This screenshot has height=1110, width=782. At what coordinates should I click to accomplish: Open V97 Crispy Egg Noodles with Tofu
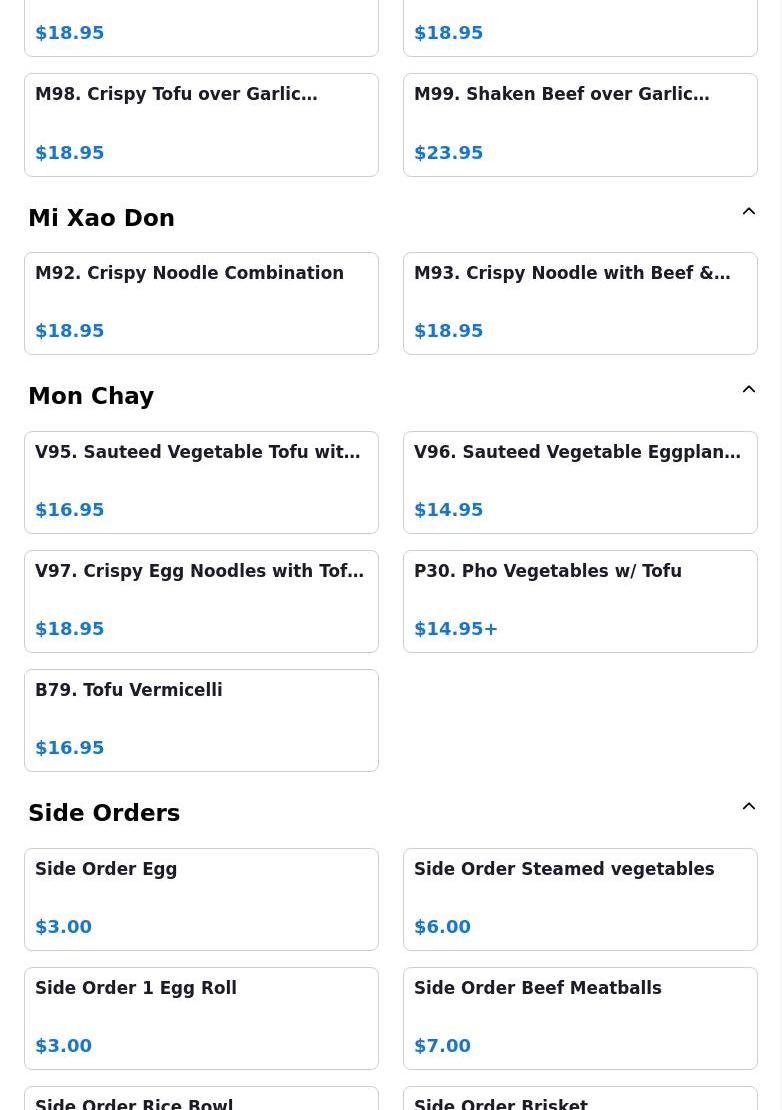201,601
